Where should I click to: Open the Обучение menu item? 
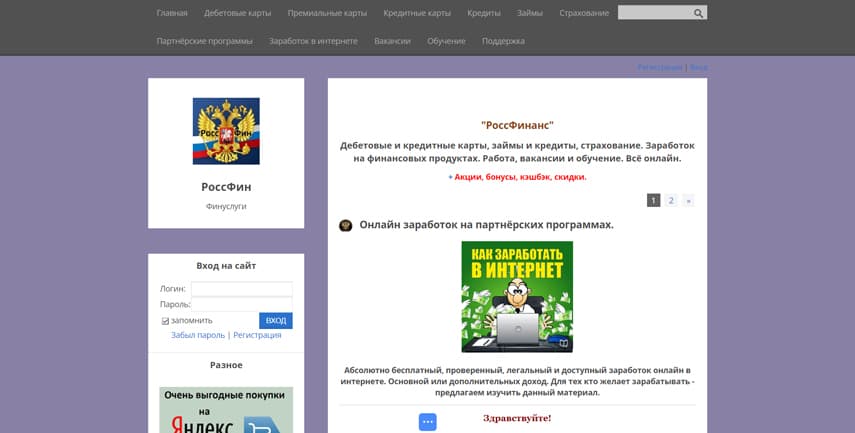[446, 41]
